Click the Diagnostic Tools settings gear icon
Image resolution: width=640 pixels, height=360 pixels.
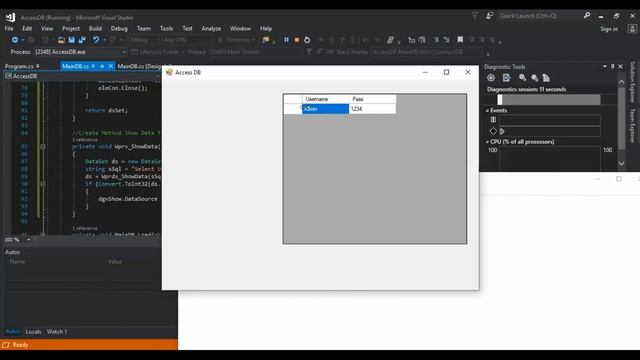tap(491, 78)
